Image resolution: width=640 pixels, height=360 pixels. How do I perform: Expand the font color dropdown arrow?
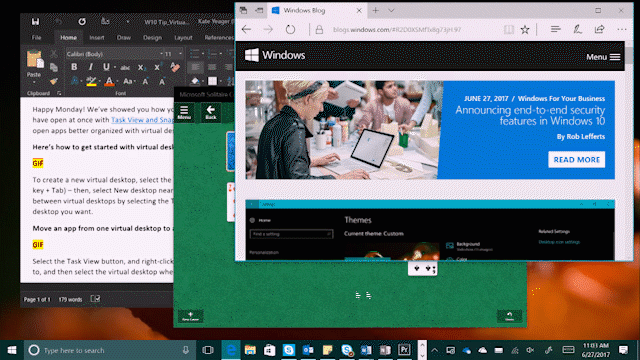coord(117,82)
